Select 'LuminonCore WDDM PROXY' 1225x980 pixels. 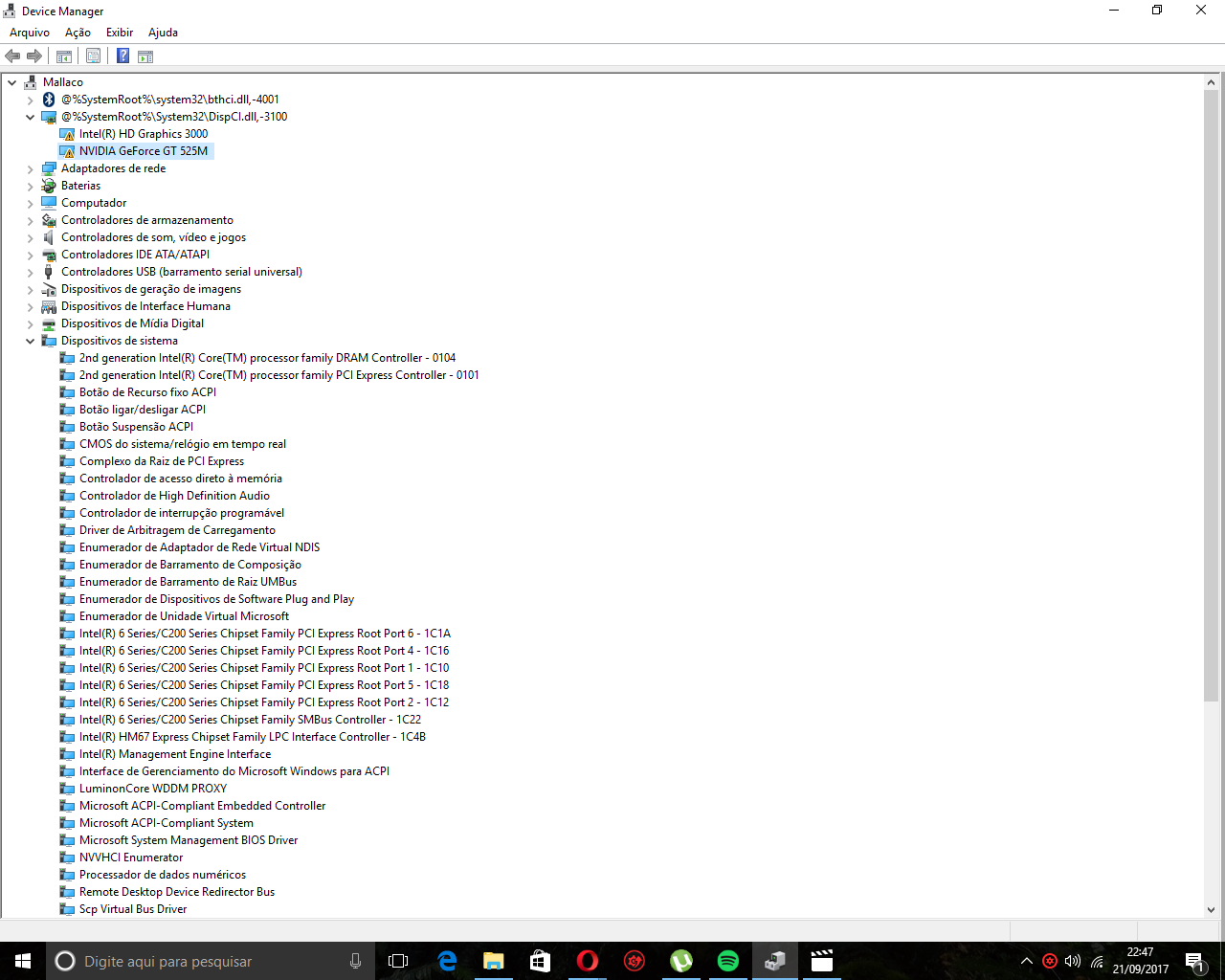point(153,789)
